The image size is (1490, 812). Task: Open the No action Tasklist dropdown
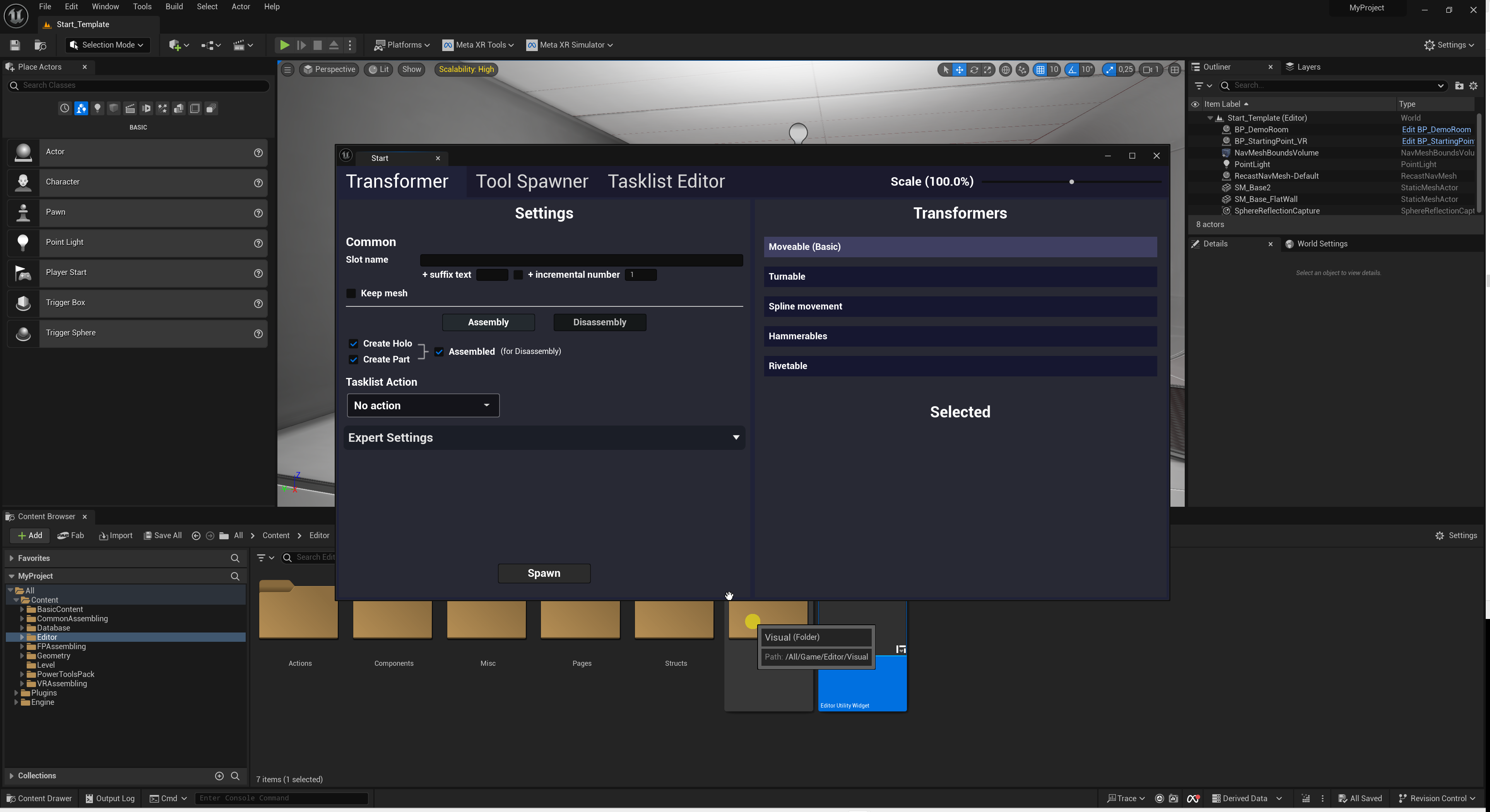coord(423,405)
